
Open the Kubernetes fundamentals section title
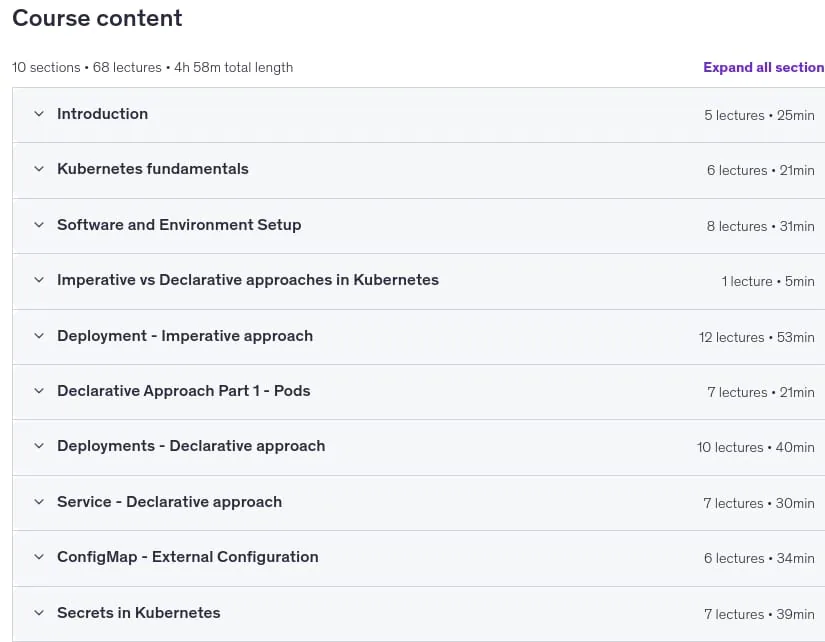[x=153, y=169]
